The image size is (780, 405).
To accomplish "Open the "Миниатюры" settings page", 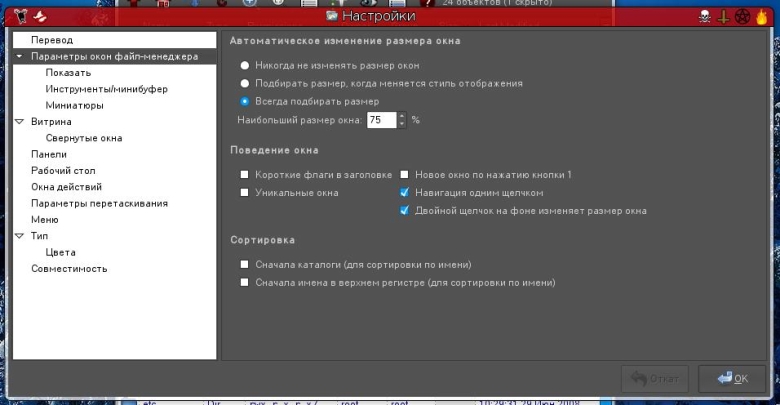I will tap(75, 105).
